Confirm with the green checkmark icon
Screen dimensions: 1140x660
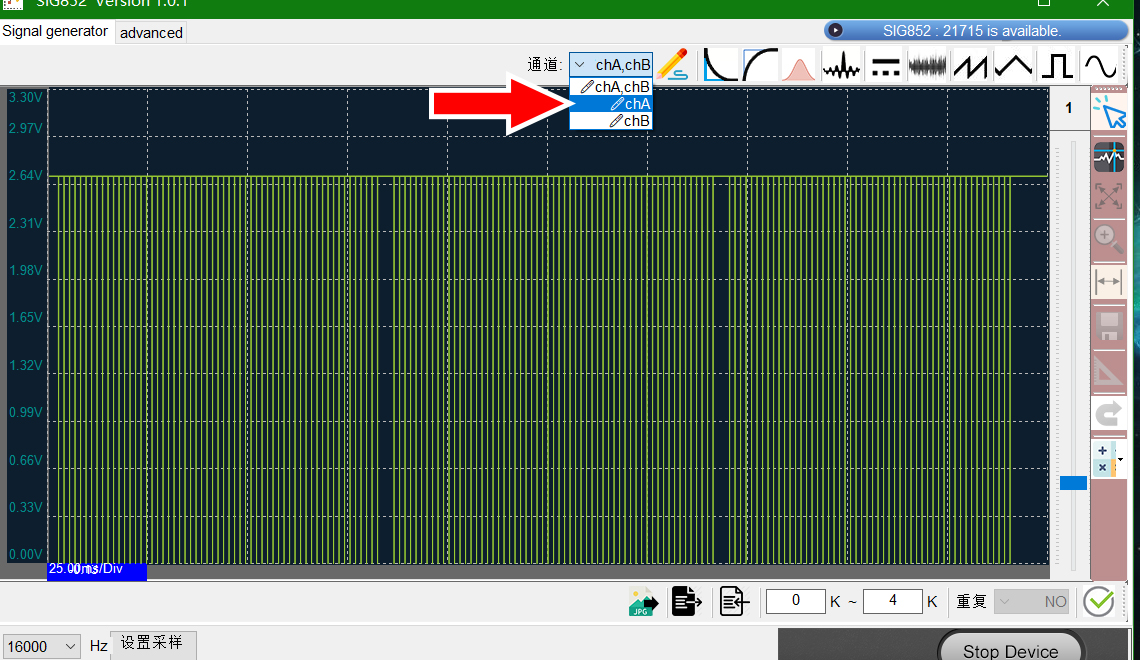tap(1099, 602)
